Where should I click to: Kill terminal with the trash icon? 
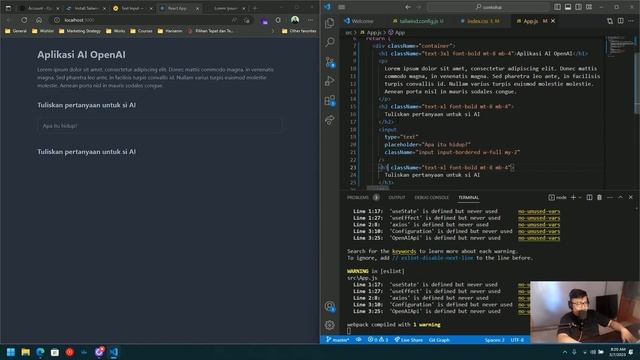point(599,198)
